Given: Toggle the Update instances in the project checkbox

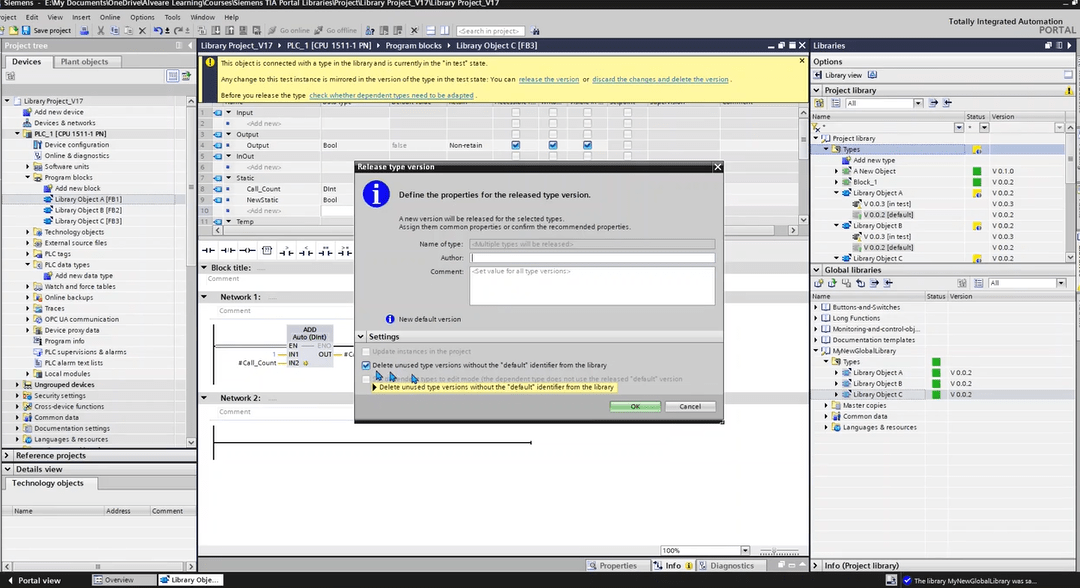Looking at the screenshot, I should click(366, 352).
